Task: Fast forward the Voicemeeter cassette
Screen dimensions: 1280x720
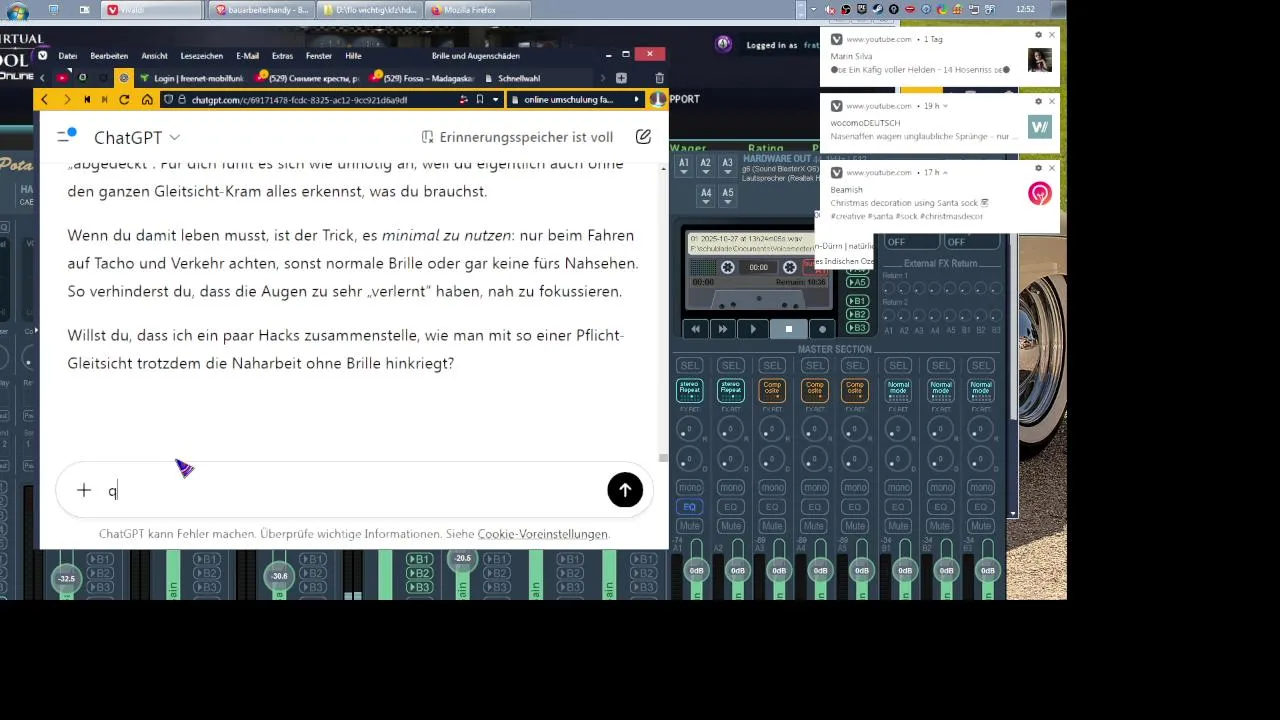Action: (723, 329)
